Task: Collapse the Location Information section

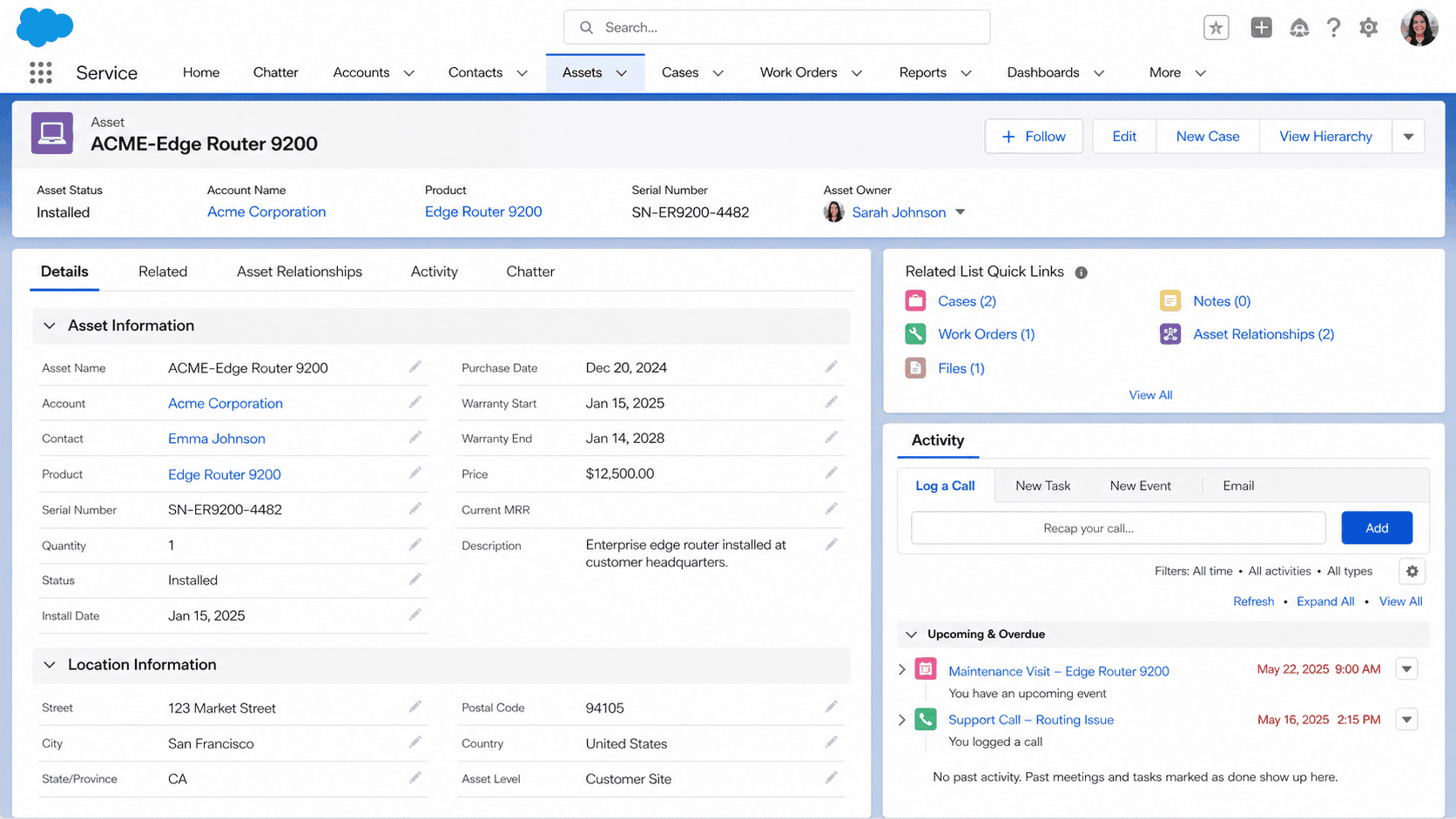Action: [50, 665]
